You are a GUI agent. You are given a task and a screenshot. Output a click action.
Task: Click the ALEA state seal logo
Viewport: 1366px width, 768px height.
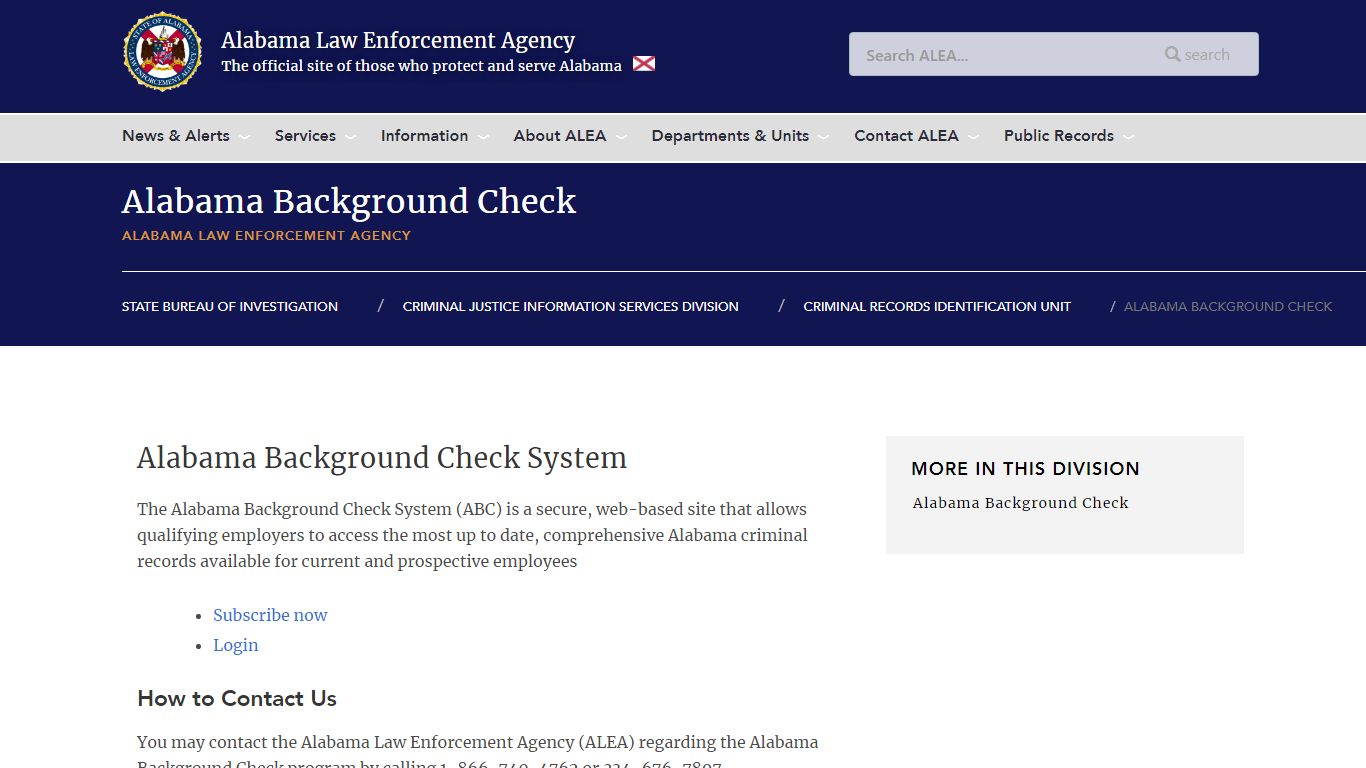point(163,52)
